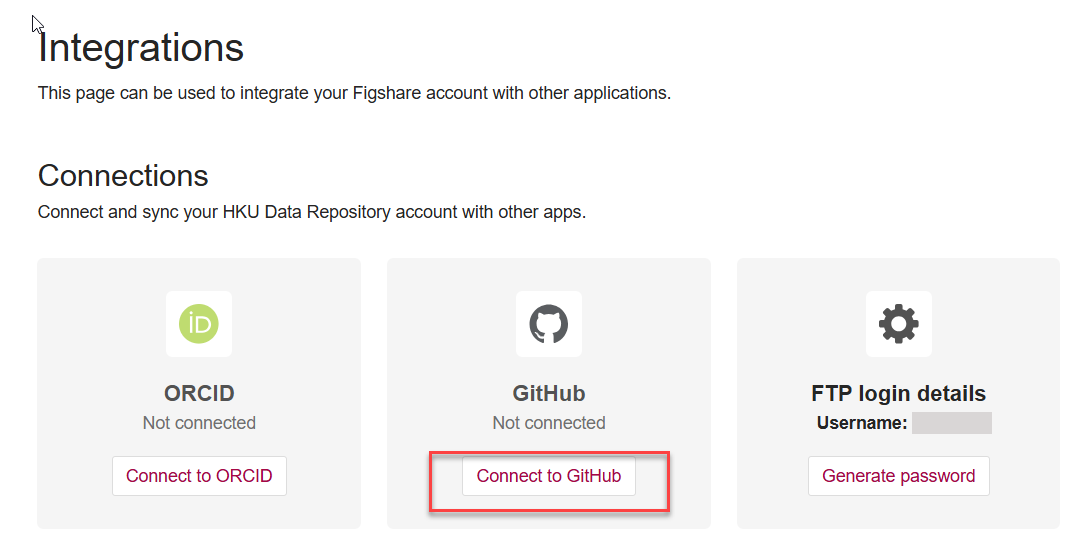Click the green ORCID iD logo icon
Screen dimensions: 1071x551
point(199,324)
